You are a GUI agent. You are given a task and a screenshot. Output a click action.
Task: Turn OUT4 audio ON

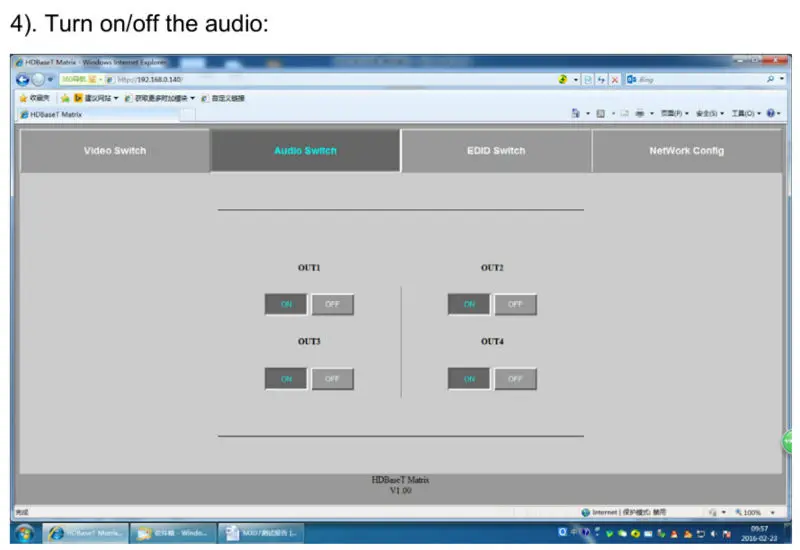tap(469, 379)
